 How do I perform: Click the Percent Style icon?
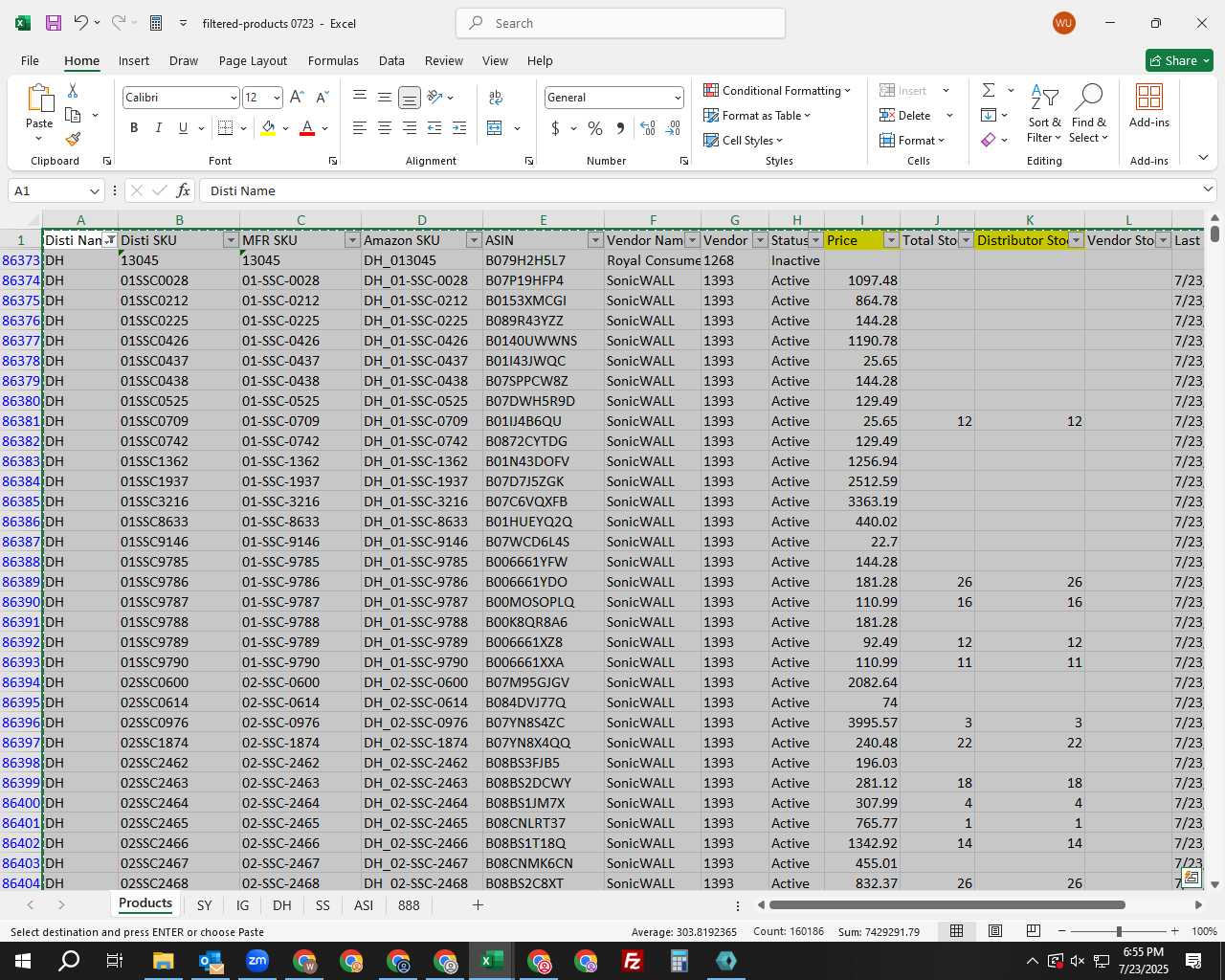(595, 128)
